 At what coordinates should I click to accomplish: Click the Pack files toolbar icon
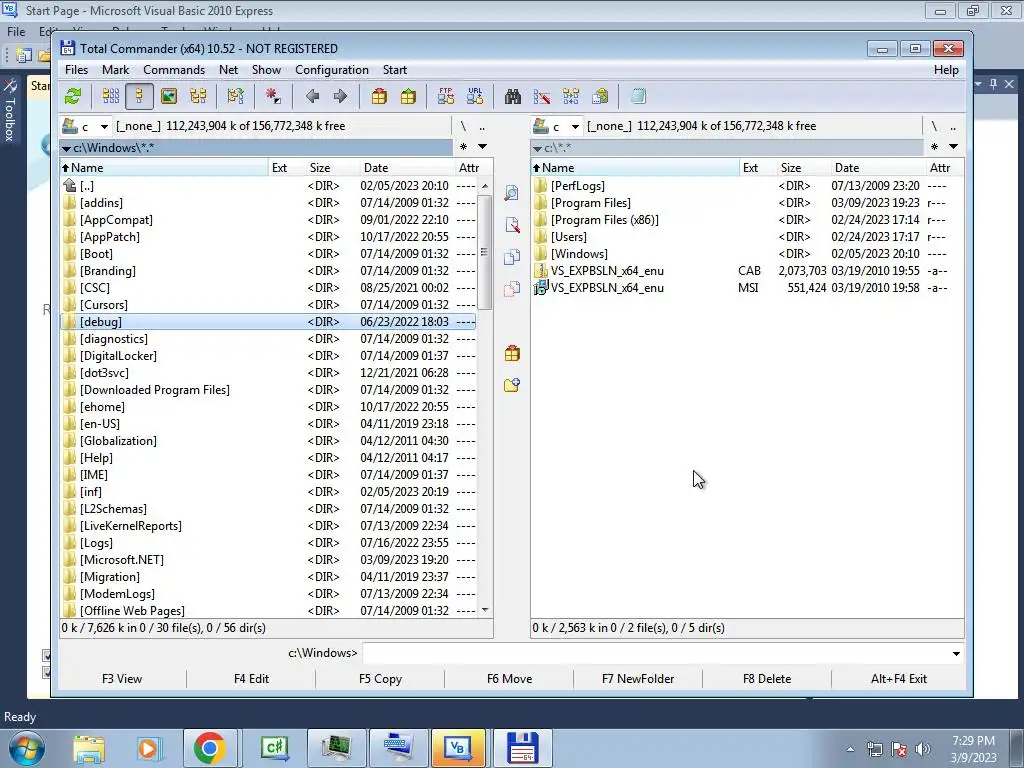click(379, 97)
